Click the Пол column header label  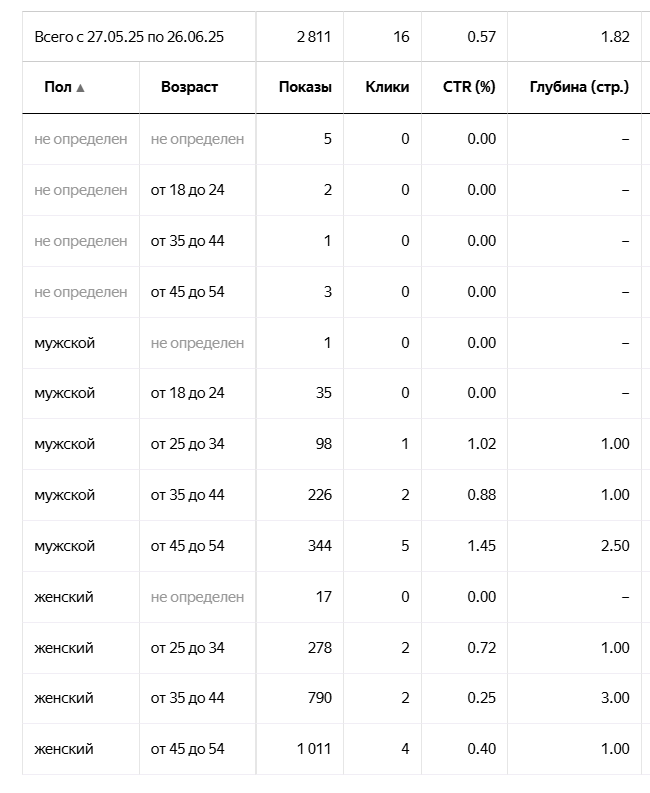tap(58, 87)
